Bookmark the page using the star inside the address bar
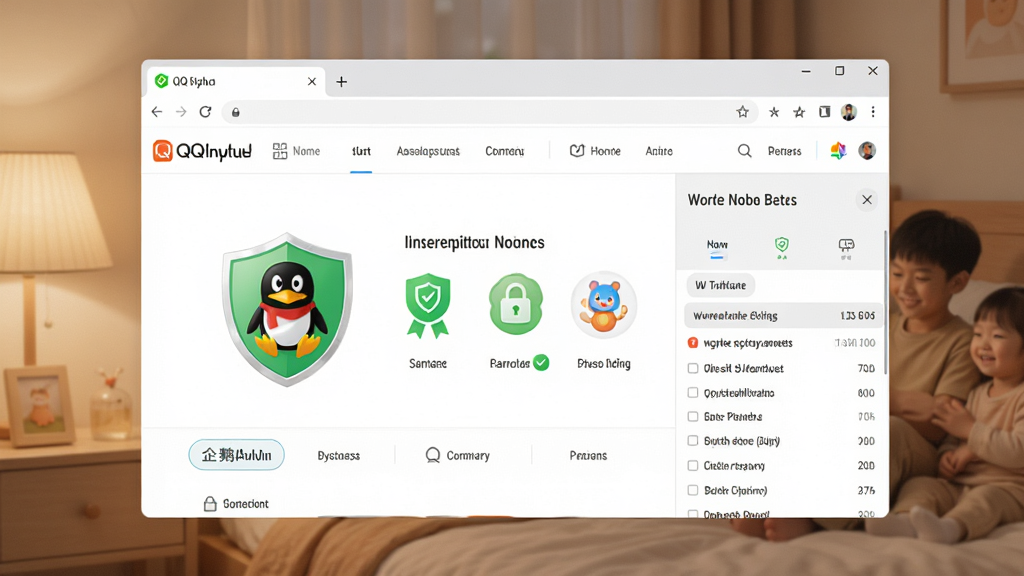Screen dimensions: 1024x576 coord(743,112)
